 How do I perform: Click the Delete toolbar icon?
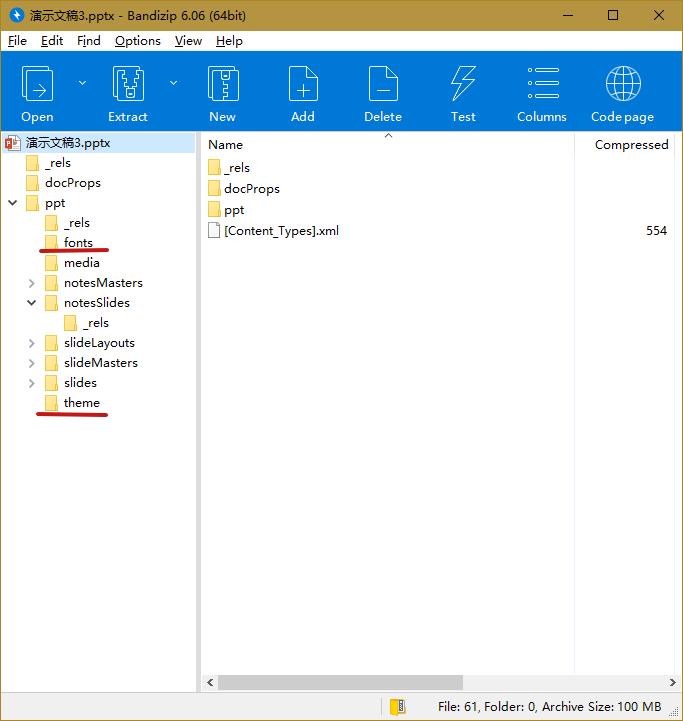[x=383, y=85]
